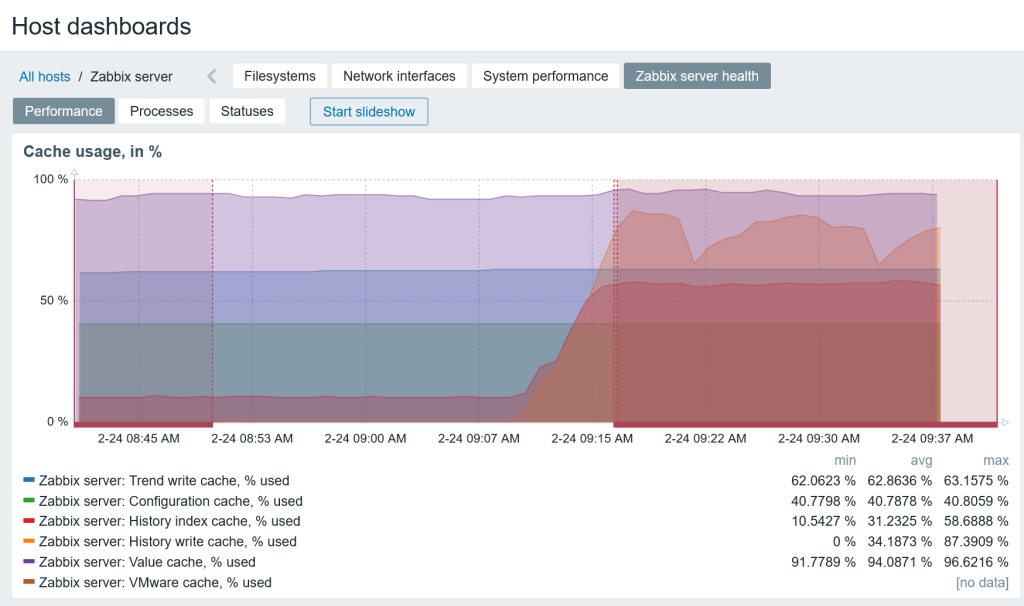
Task: Select the Zabbix server health tab
Action: click(697, 76)
